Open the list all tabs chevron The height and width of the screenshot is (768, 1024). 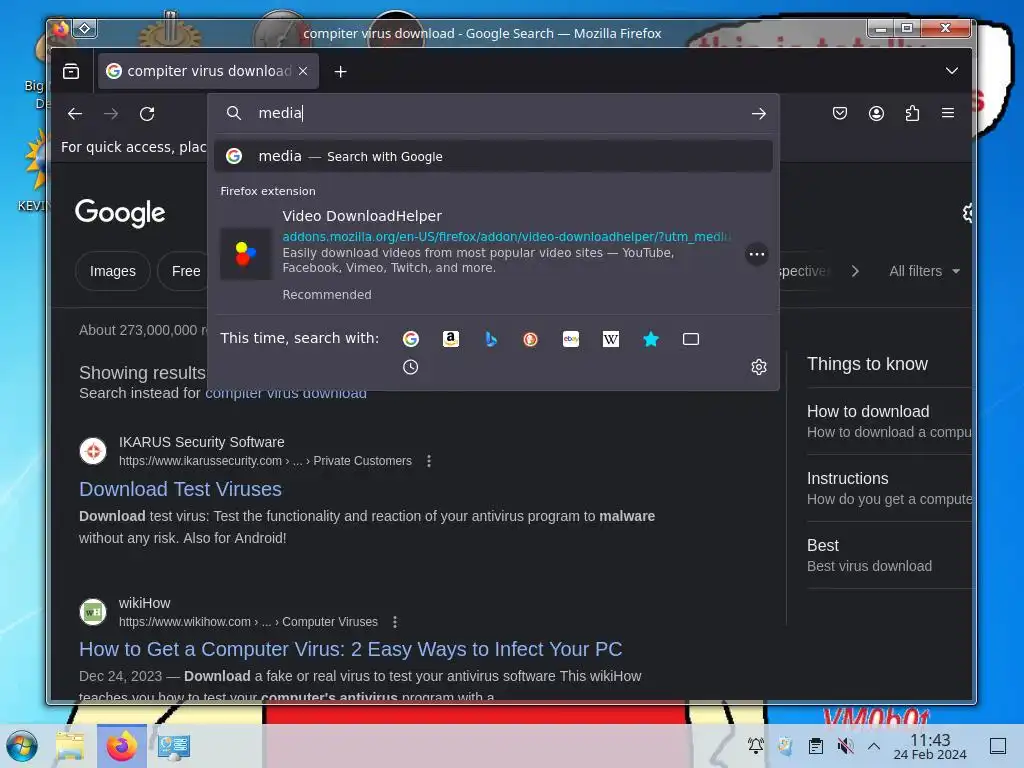click(952, 71)
